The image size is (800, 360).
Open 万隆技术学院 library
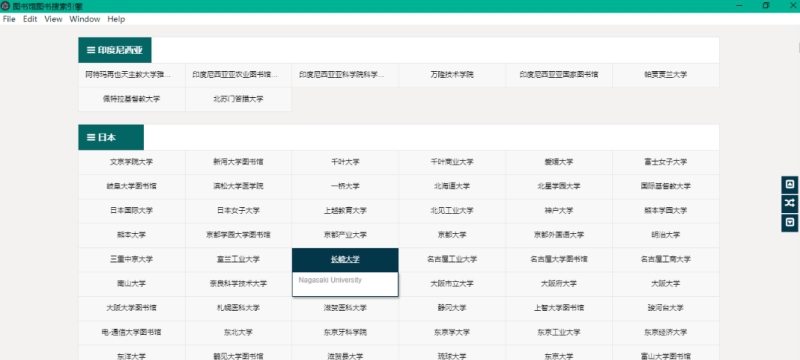[452, 75]
